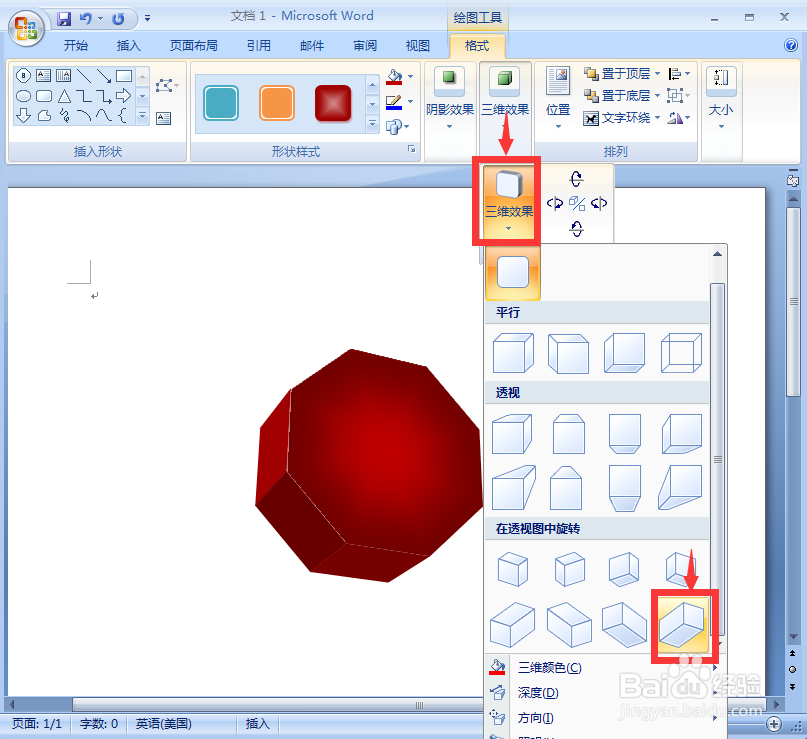Select the red 3D octagon shape

370,466
